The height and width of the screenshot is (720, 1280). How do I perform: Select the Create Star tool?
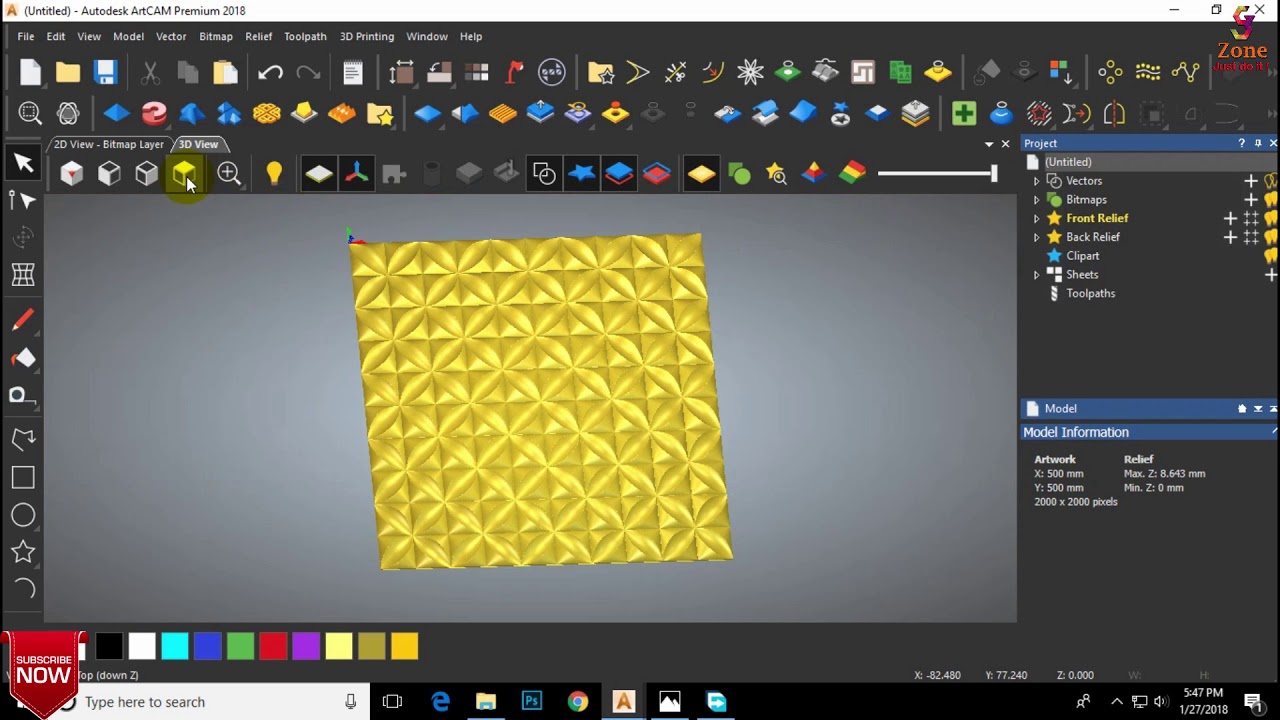(23, 552)
